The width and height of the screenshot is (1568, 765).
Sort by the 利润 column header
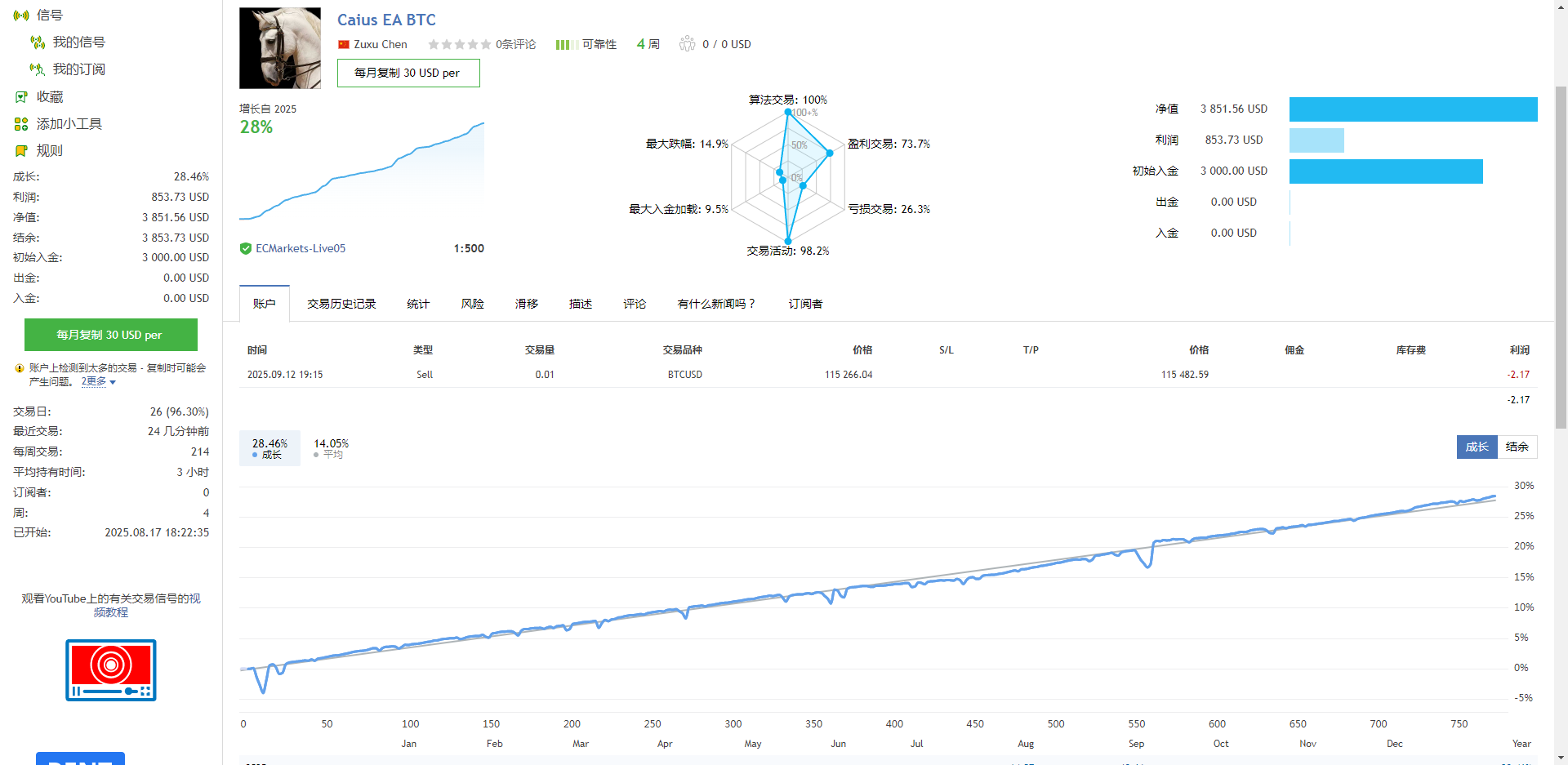coord(1520,350)
